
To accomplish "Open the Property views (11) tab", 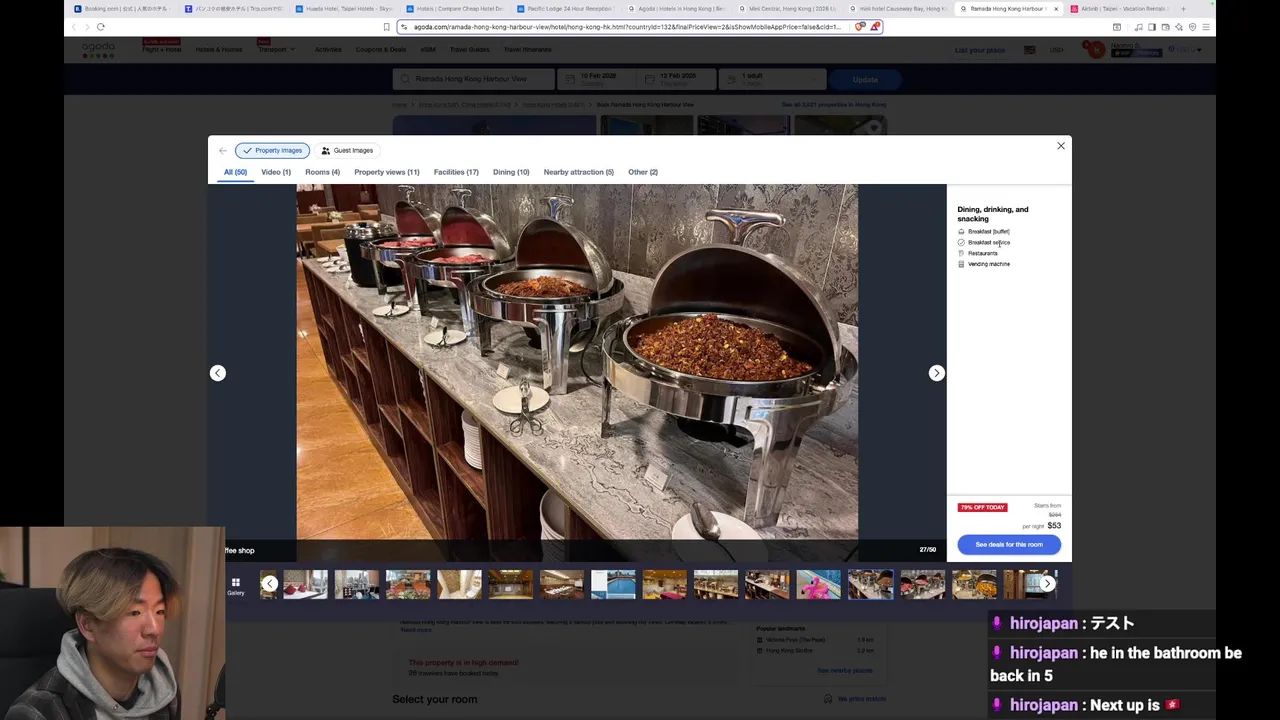I will pos(387,172).
